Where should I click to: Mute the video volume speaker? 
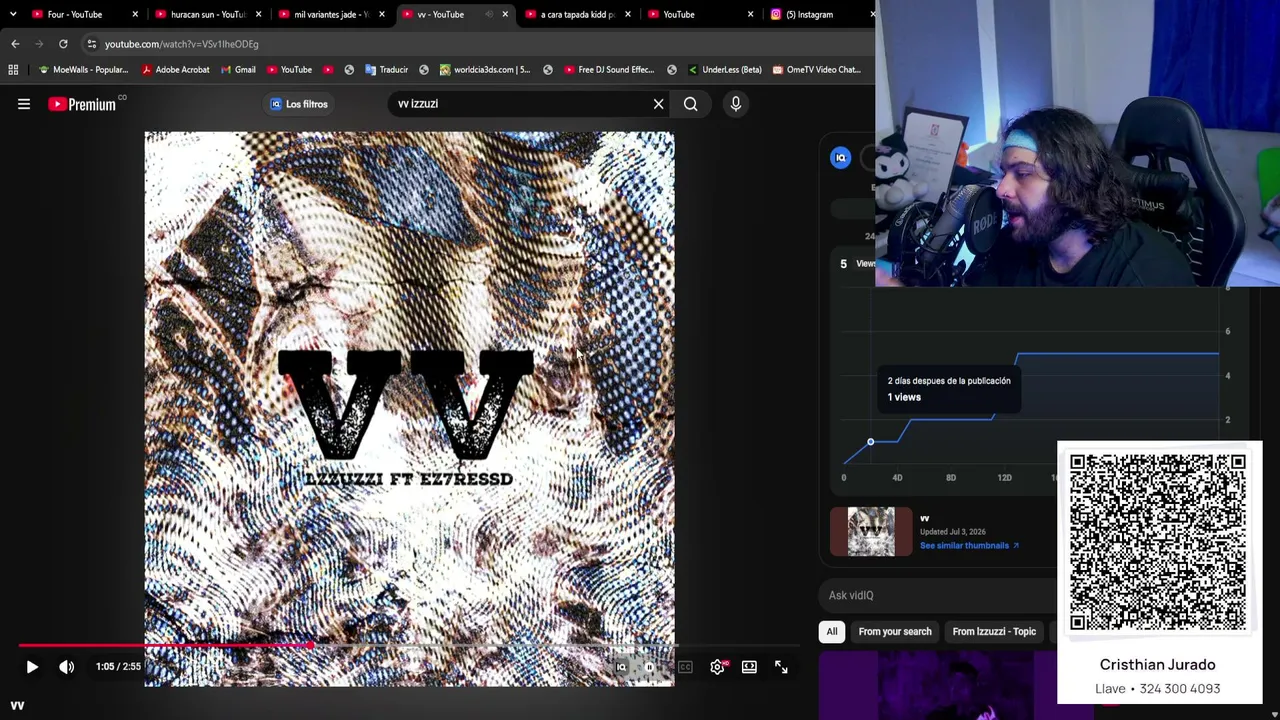coord(67,667)
